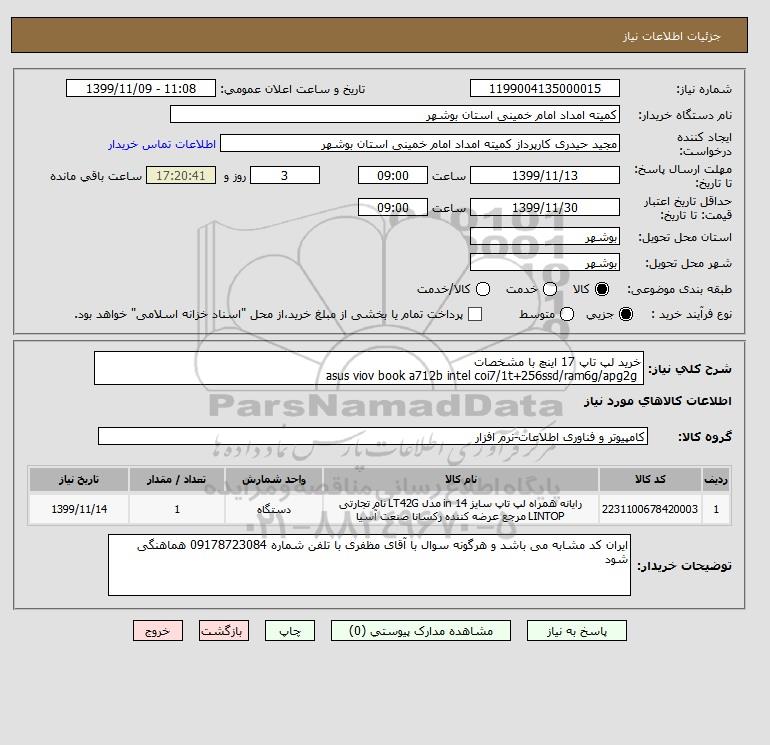The height and width of the screenshot is (745, 770).
Task: Click the remaining days field showing 3
Action: point(285,175)
